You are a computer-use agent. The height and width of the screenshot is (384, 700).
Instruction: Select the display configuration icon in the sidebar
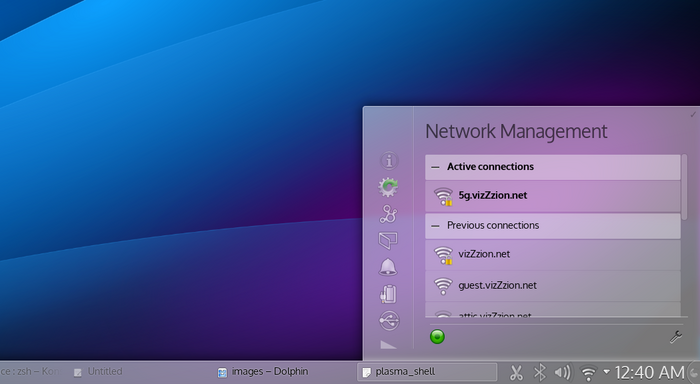388,240
